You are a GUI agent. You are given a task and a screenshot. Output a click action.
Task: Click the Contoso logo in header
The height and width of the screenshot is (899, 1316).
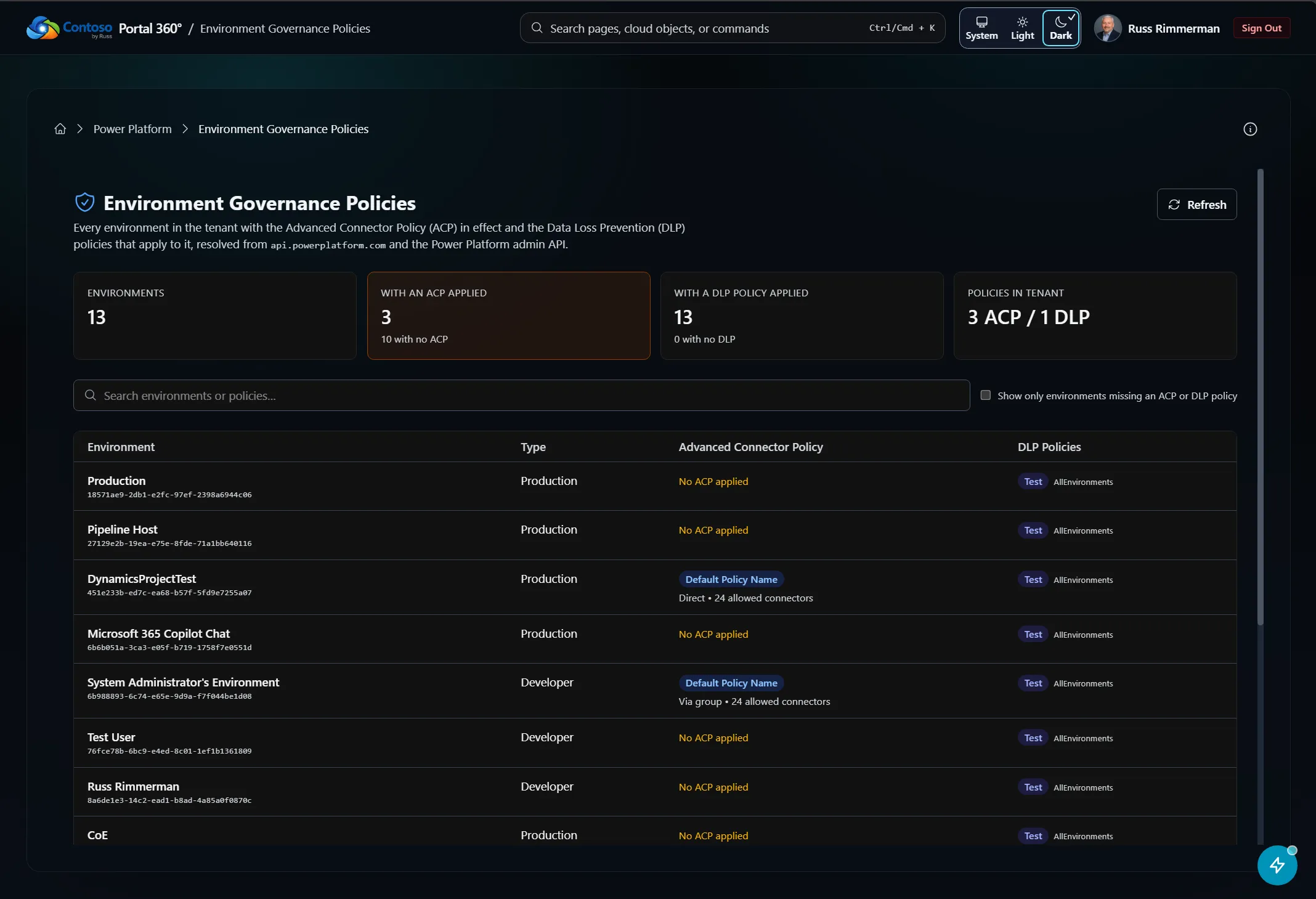(x=69, y=28)
